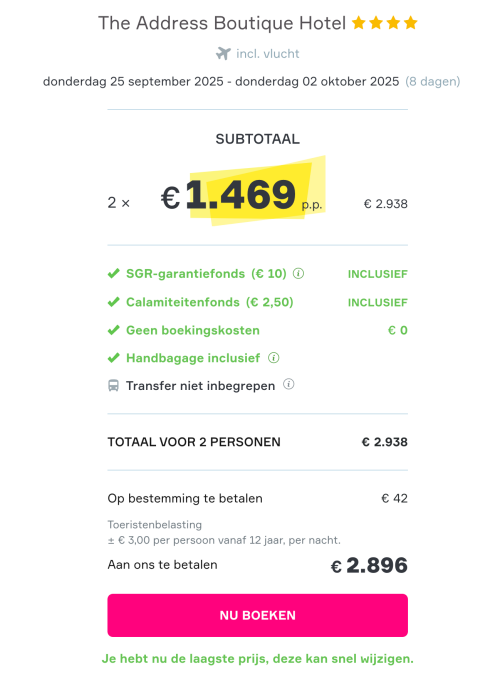Screen dimensions: 500x689
Task: Click the SGR-garantiefonds (€ 10) label
Action: pyautogui.click(x=206, y=274)
